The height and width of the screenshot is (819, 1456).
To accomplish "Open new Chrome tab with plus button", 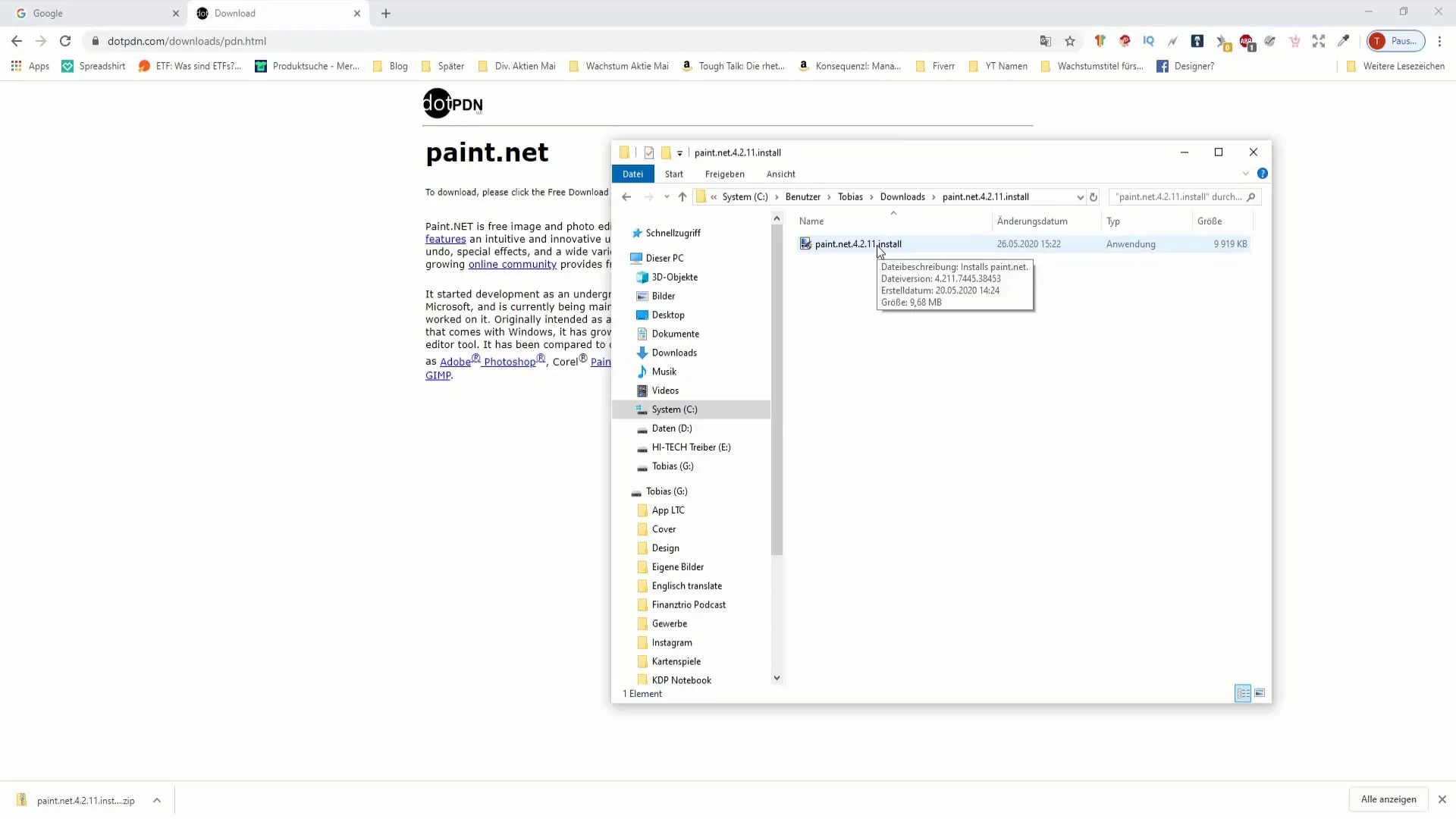I will (386, 14).
